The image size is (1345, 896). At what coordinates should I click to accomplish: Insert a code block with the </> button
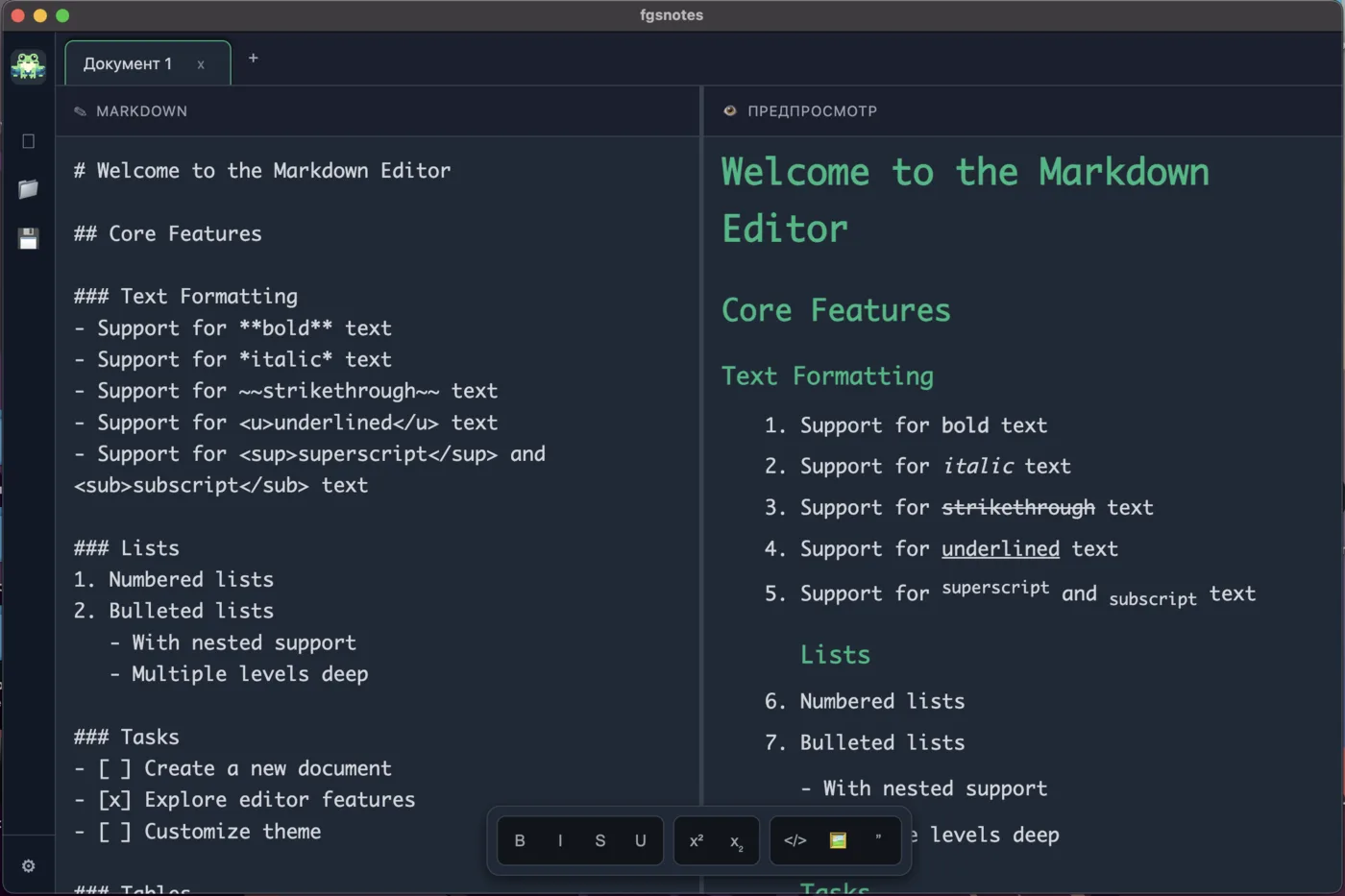(x=795, y=840)
